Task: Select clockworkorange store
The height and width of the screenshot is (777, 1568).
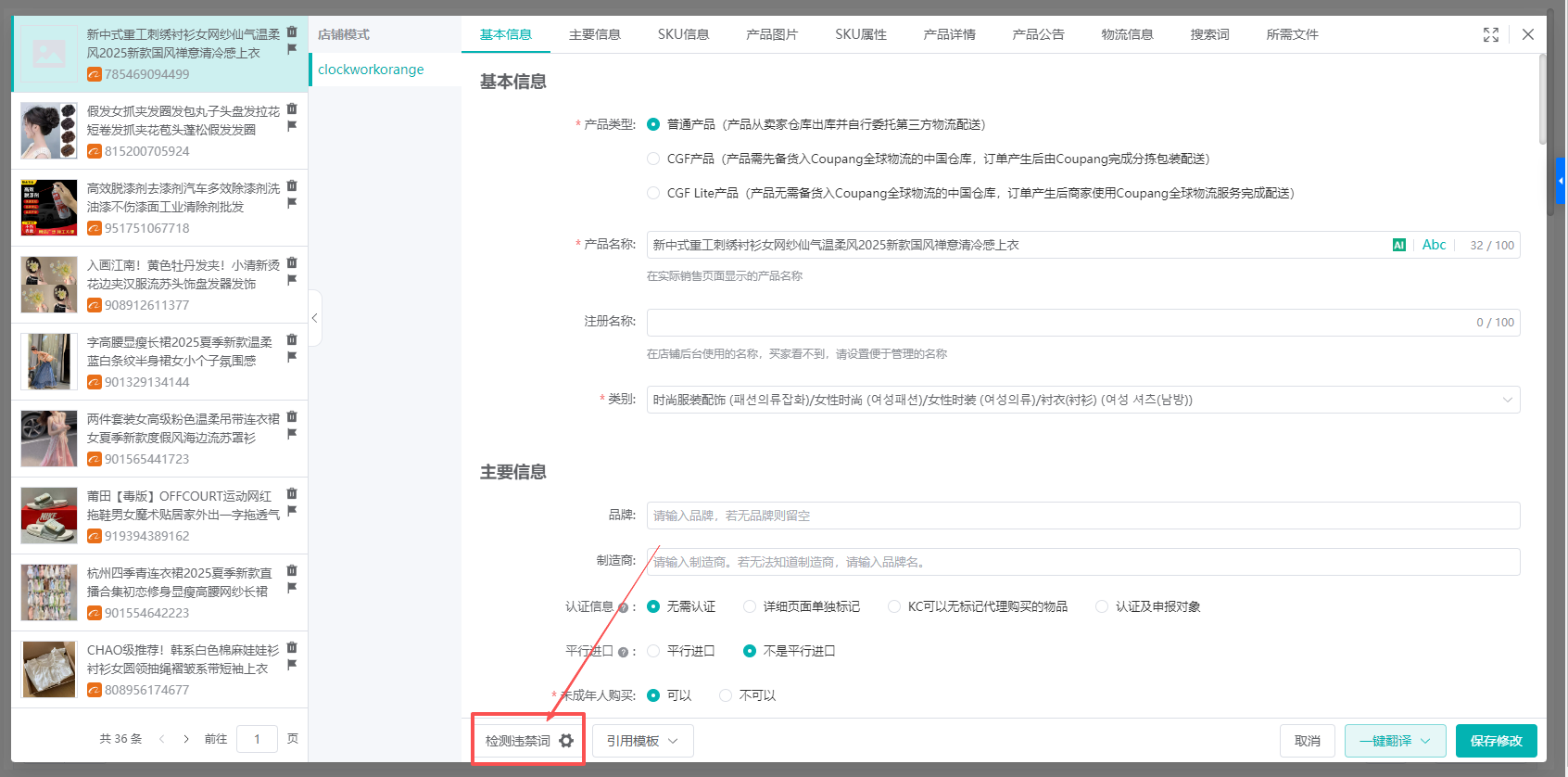Action: click(x=371, y=70)
